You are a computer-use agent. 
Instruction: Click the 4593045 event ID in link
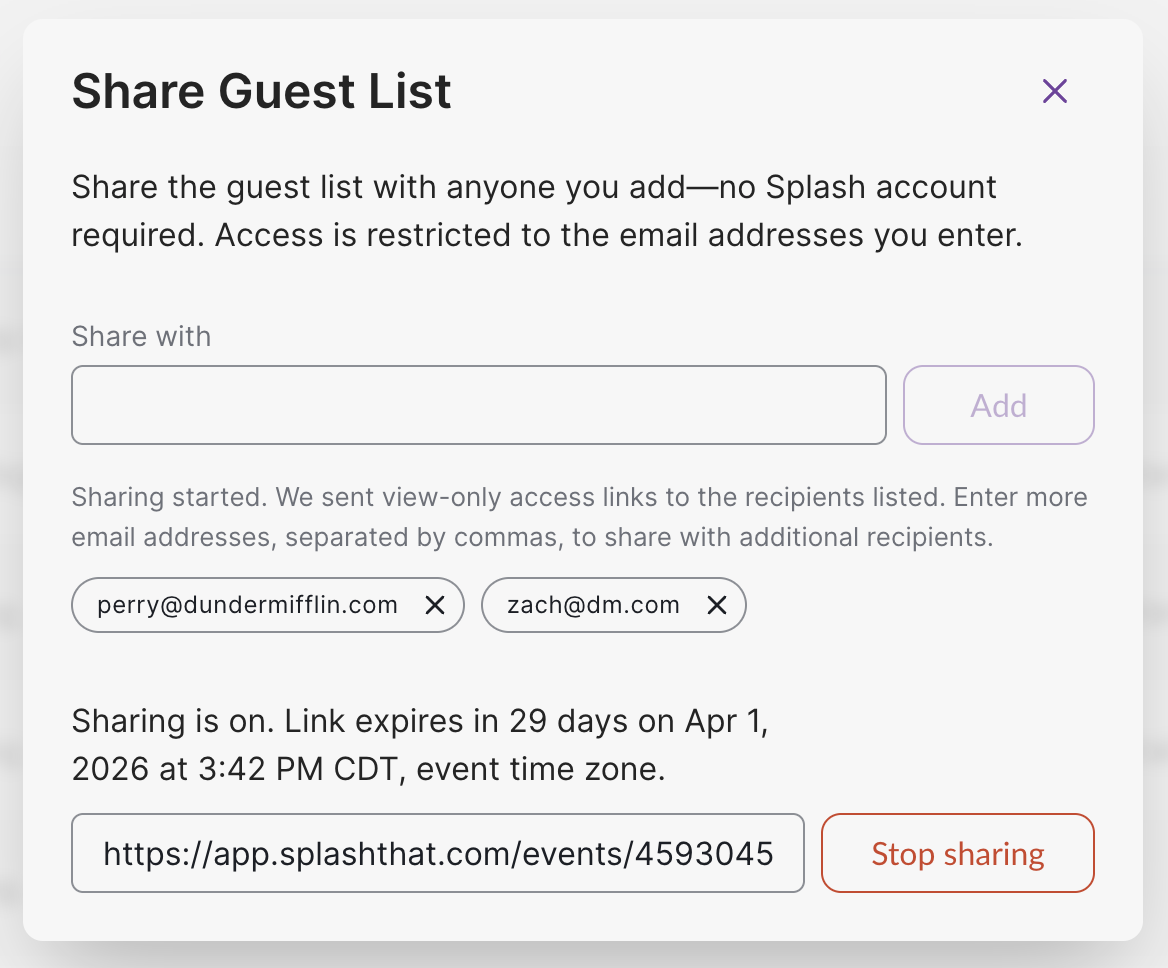click(715, 853)
